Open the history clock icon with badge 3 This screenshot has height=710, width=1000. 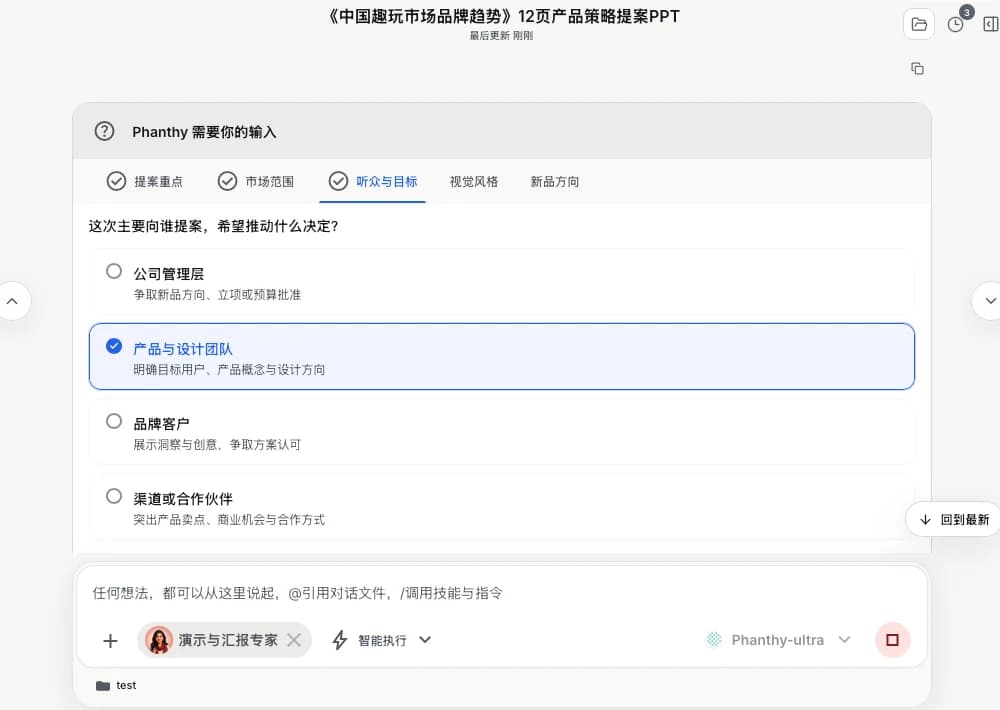click(955, 24)
